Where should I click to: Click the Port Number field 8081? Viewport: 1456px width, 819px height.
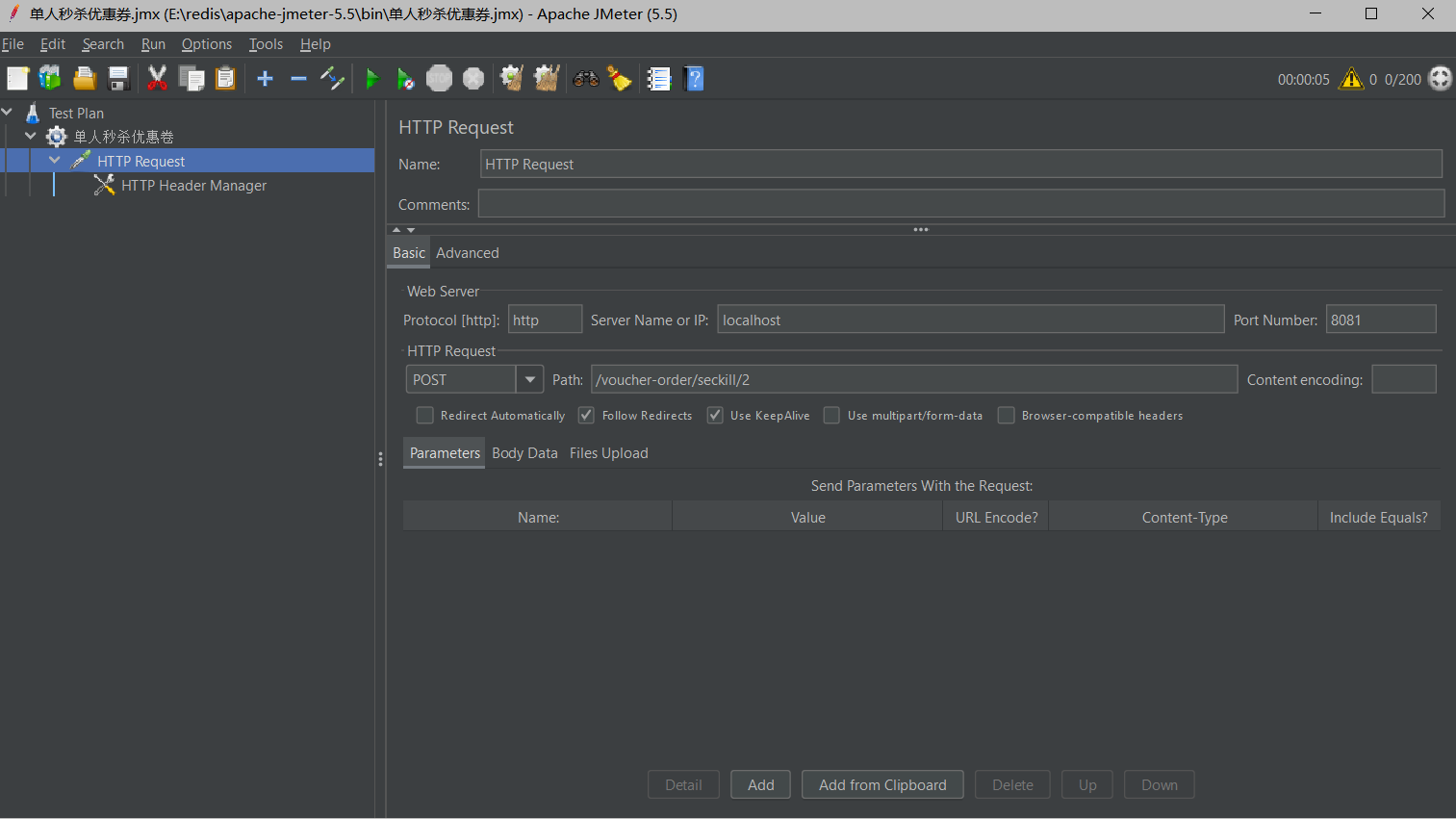[x=1381, y=319]
